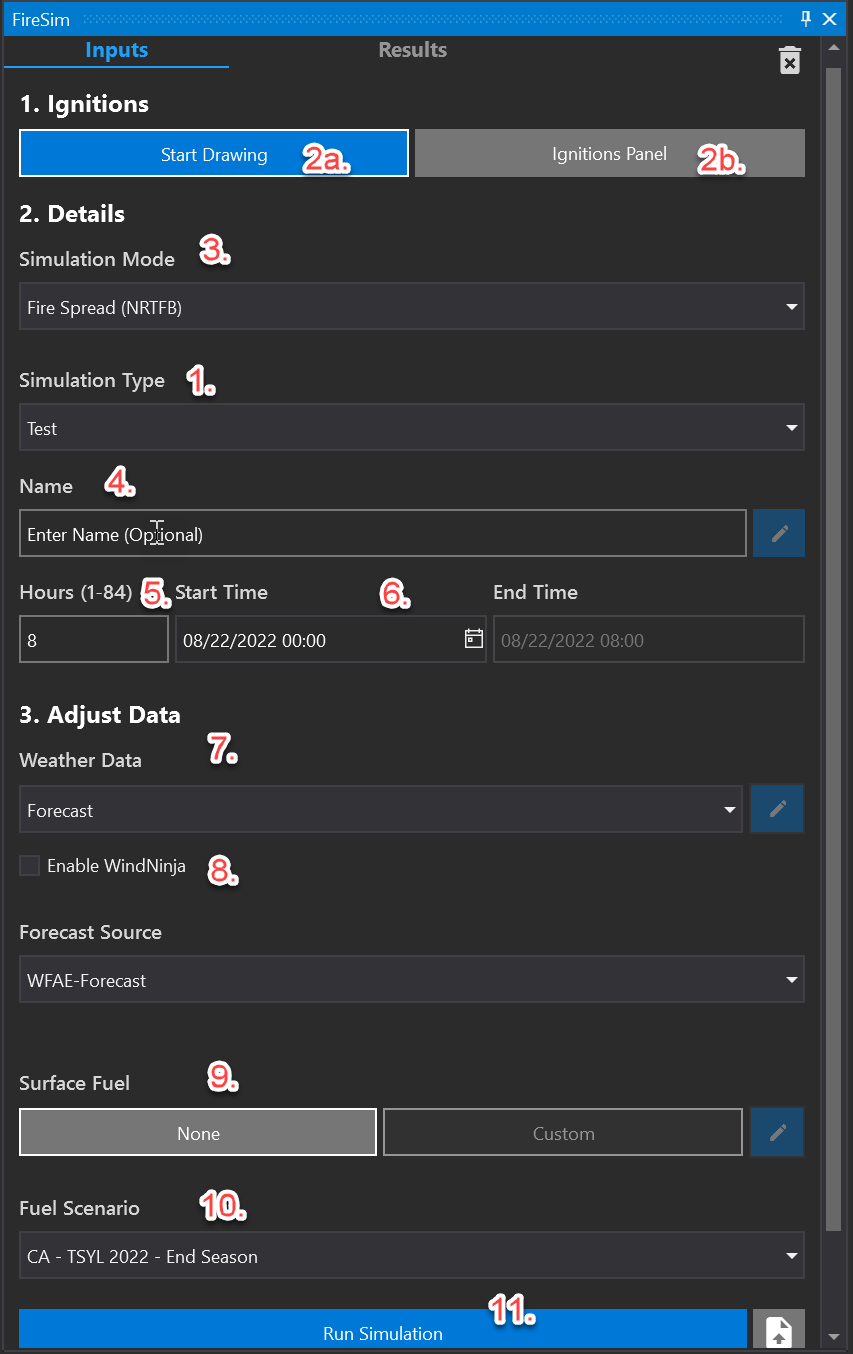
Task: Click the file upload icon beside Run Simulation
Action: tap(778, 1332)
